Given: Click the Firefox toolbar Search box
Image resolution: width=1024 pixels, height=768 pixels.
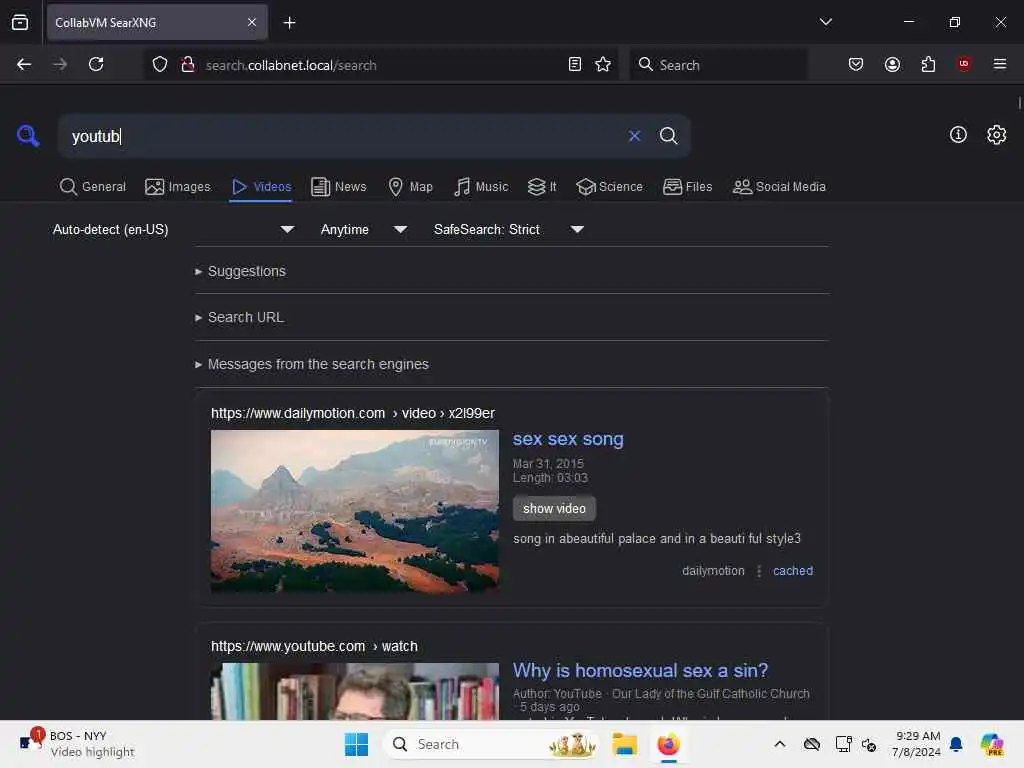Looking at the screenshot, I should [x=718, y=65].
